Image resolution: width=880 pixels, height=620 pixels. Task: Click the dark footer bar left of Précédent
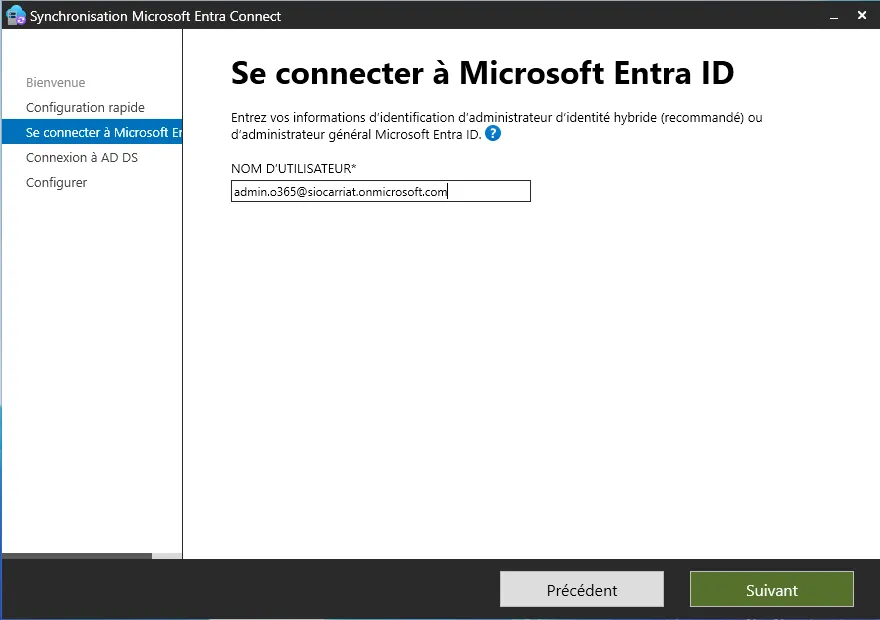coord(250,589)
